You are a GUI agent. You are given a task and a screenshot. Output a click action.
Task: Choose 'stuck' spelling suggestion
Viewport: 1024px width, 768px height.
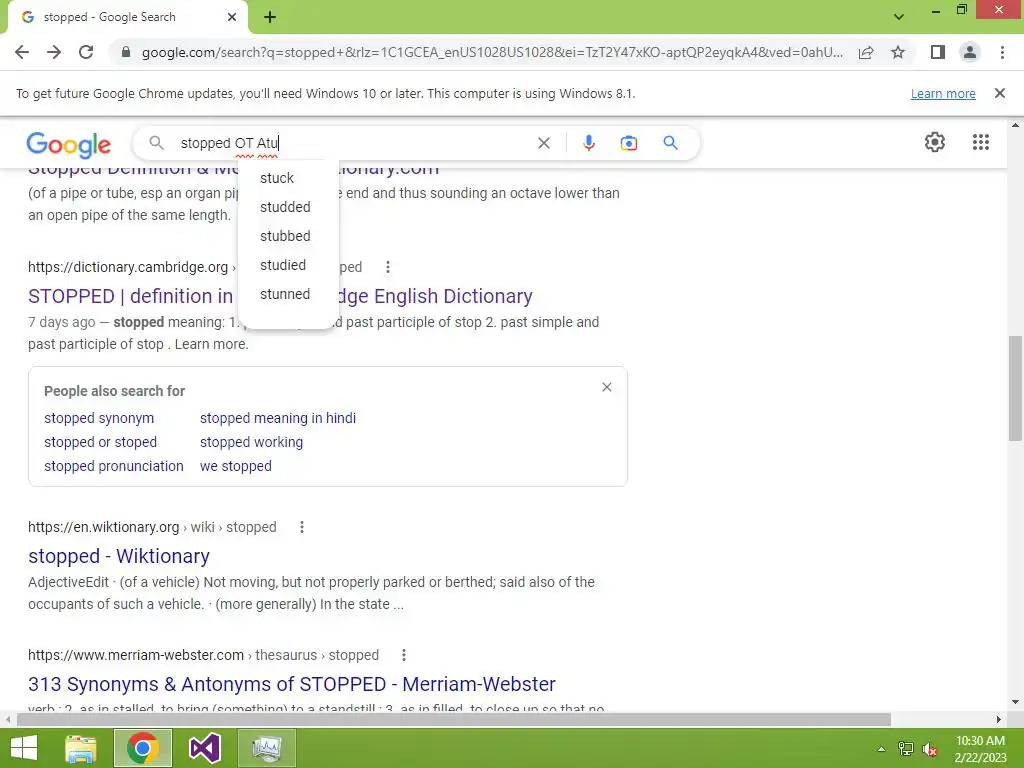point(277,178)
